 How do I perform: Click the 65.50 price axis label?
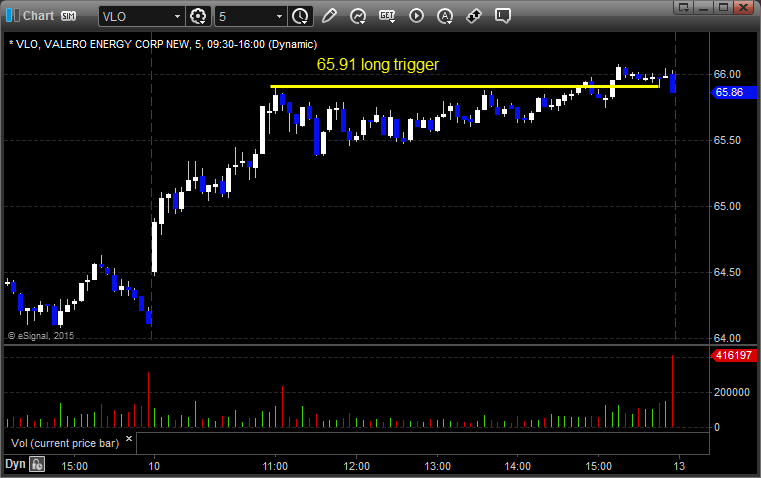point(727,140)
